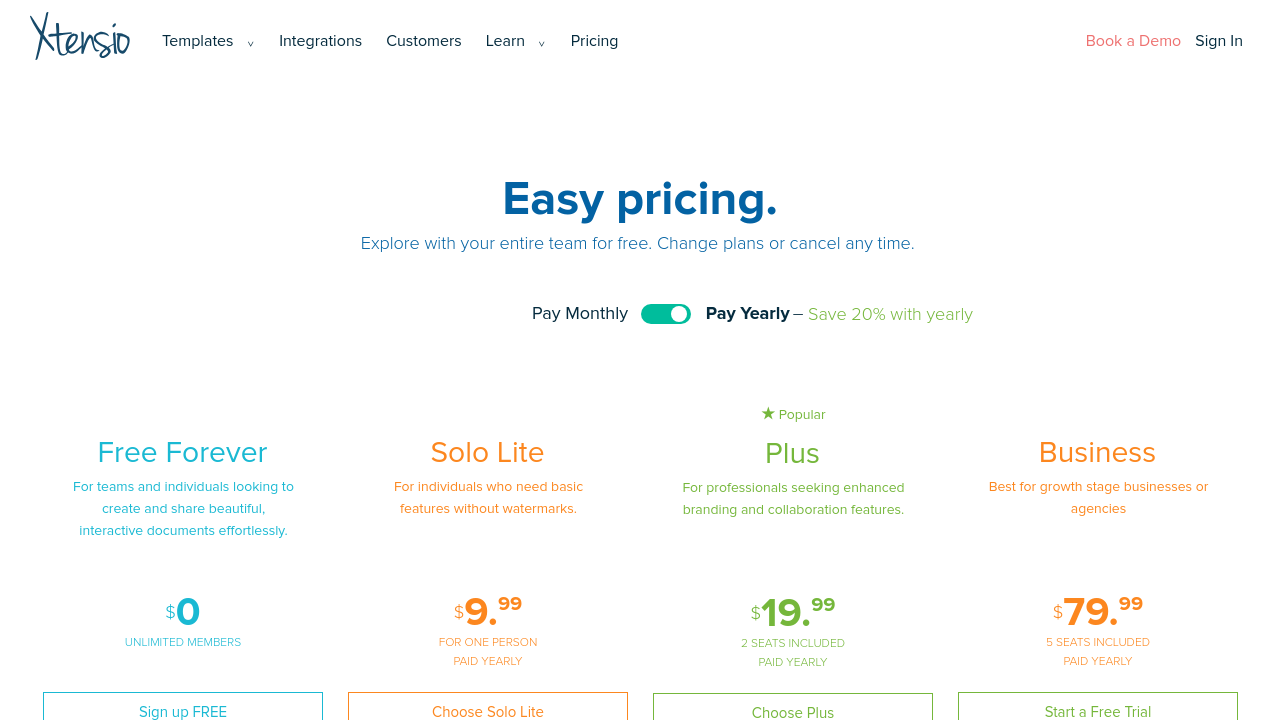Expand the Learn dropdown menu
Screen dimensions: 1280x720
click(505, 41)
